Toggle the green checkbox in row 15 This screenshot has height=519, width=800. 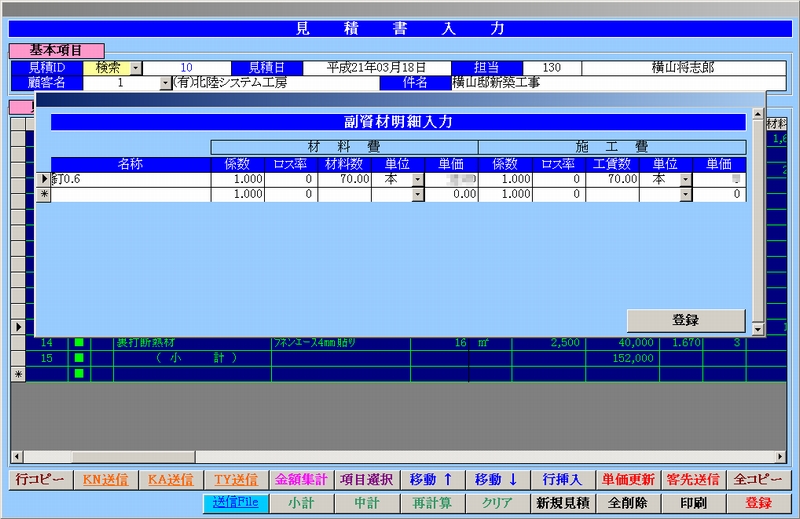point(79,358)
